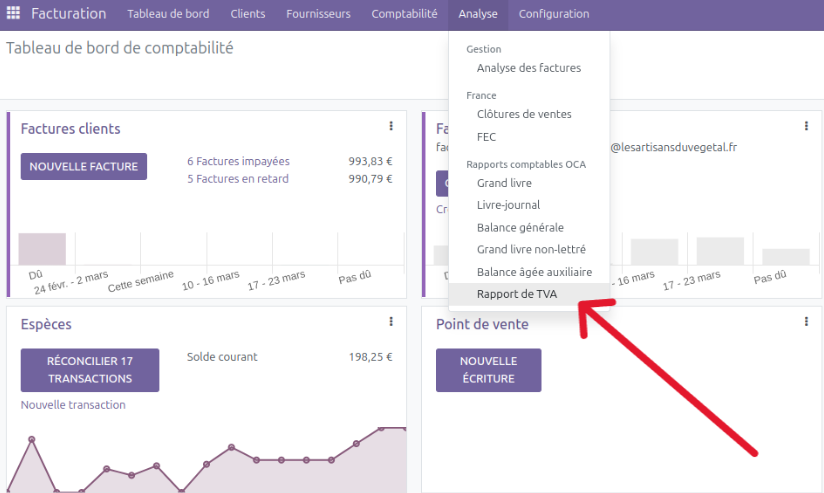
Task: Collapse the Analyse menu
Action: (478, 14)
